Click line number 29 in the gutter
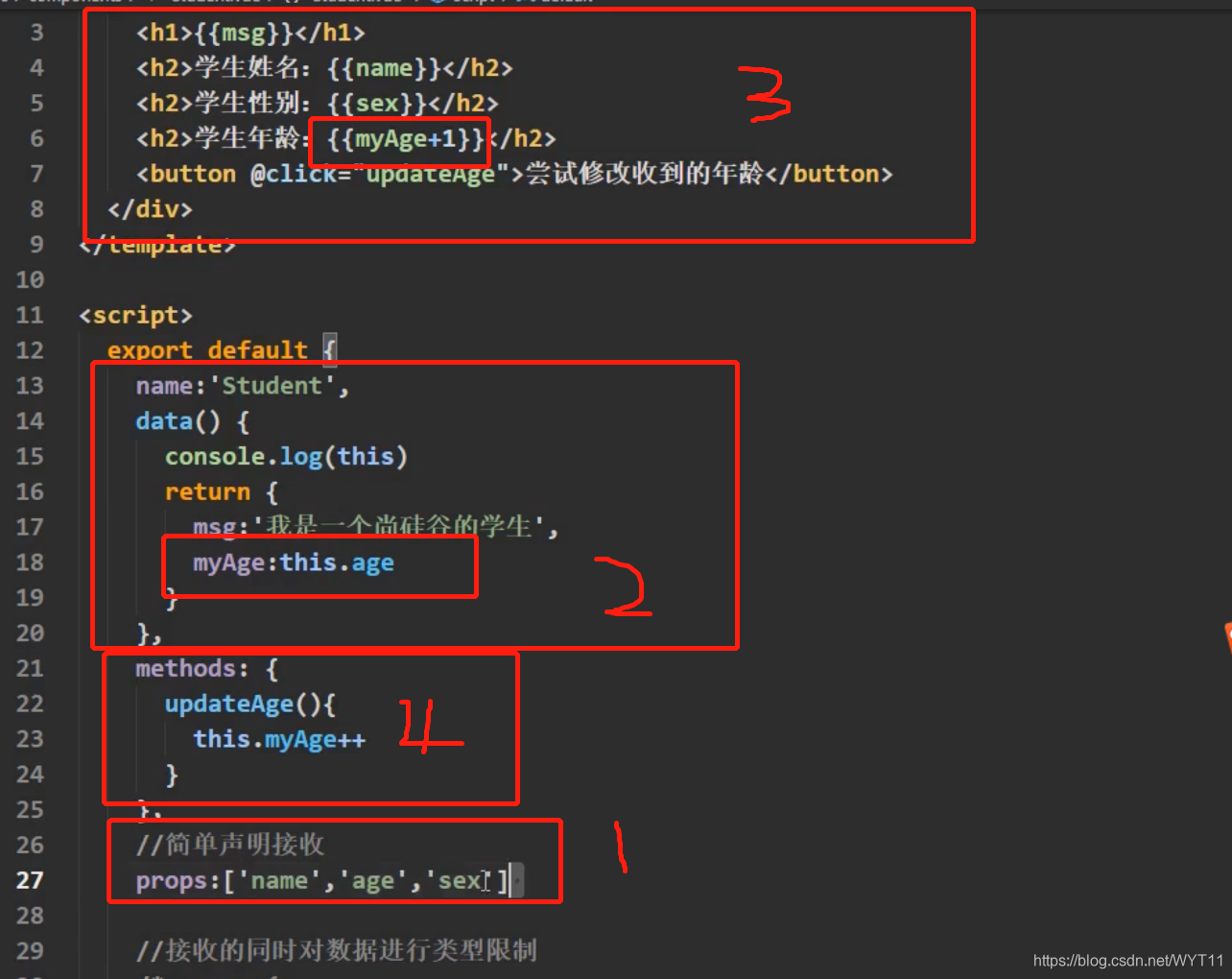Image resolution: width=1232 pixels, height=979 pixels. pyautogui.click(x=30, y=951)
